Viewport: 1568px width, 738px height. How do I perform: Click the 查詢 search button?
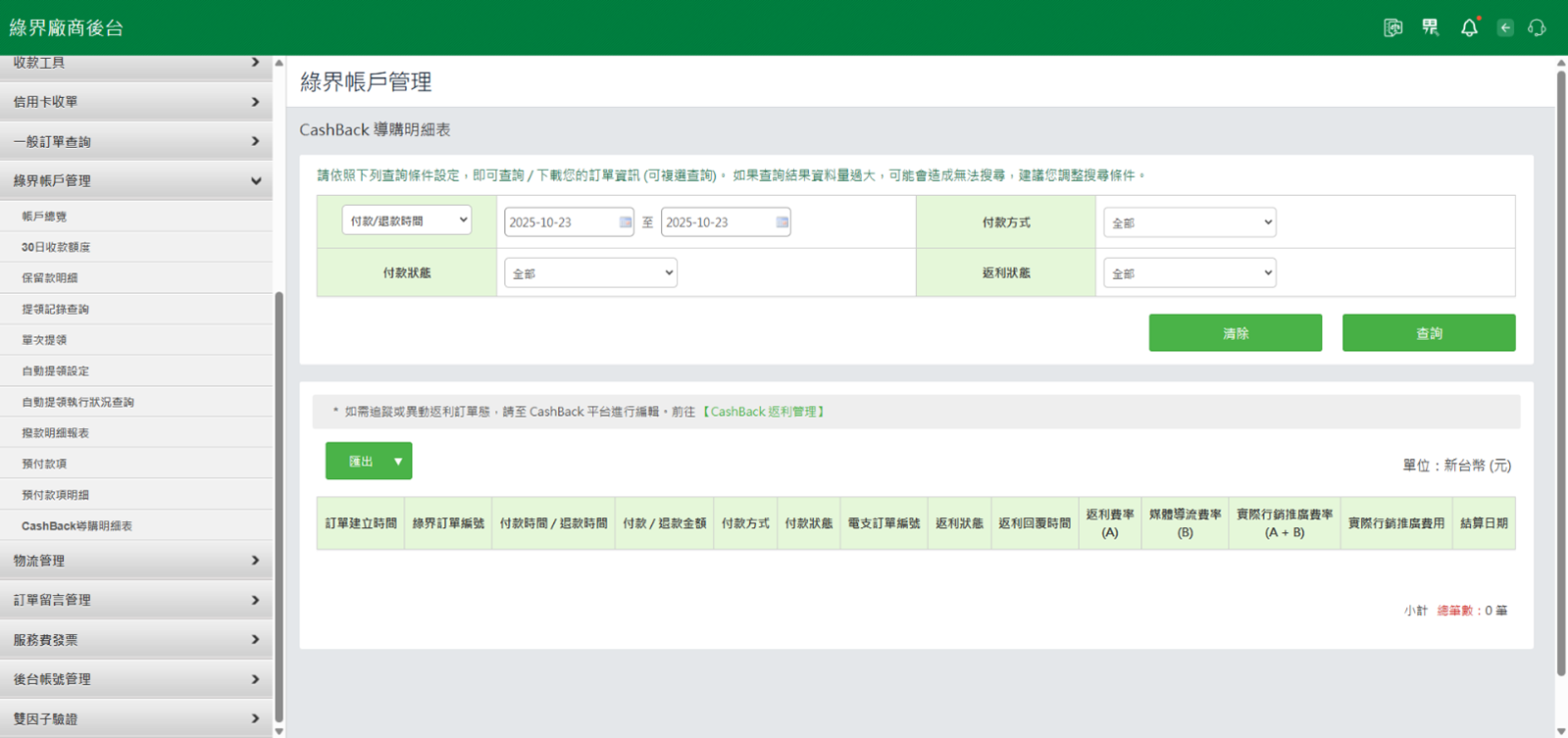tap(1428, 333)
